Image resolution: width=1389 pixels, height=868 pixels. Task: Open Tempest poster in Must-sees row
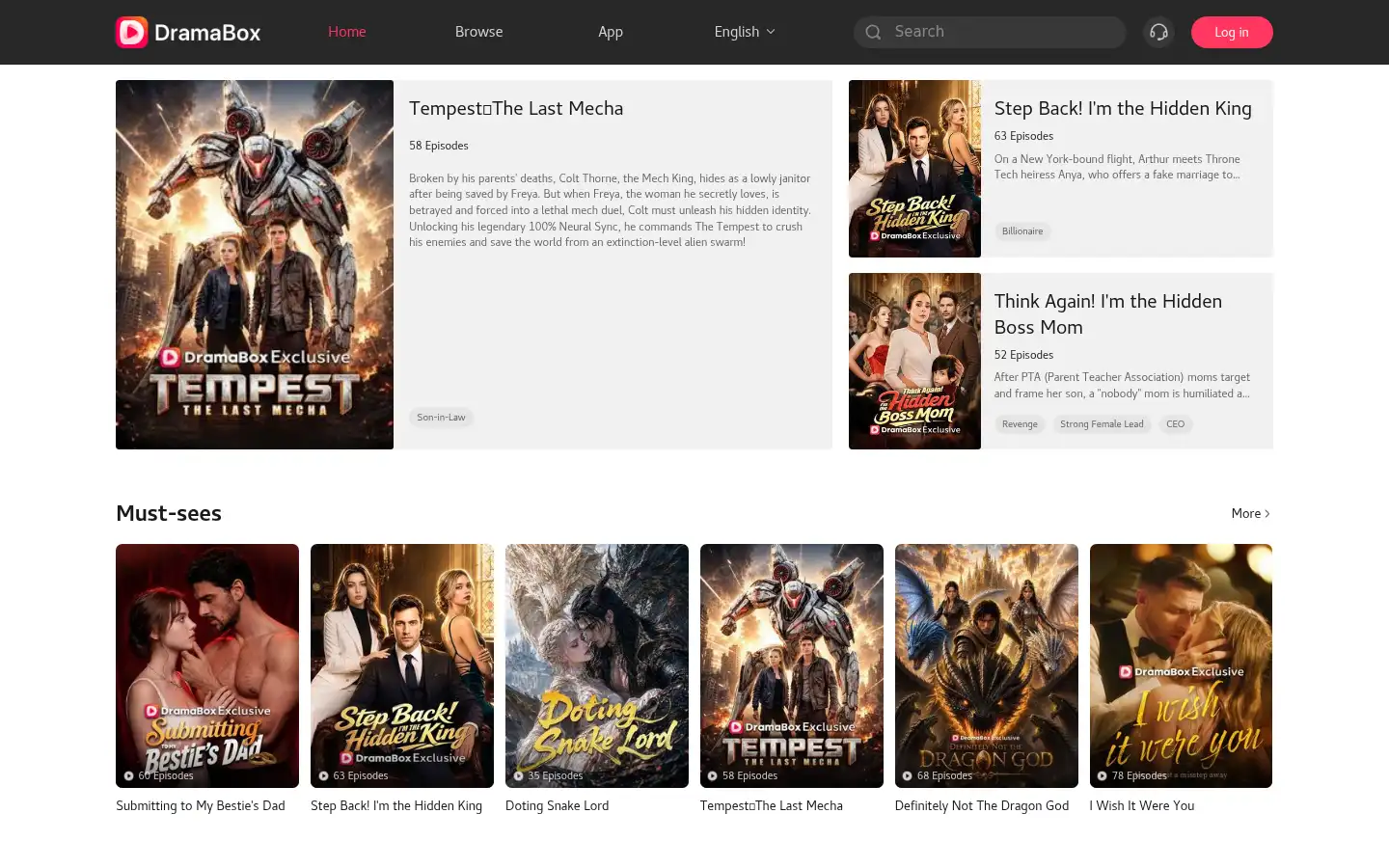pyautogui.click(x=792, y=665)
